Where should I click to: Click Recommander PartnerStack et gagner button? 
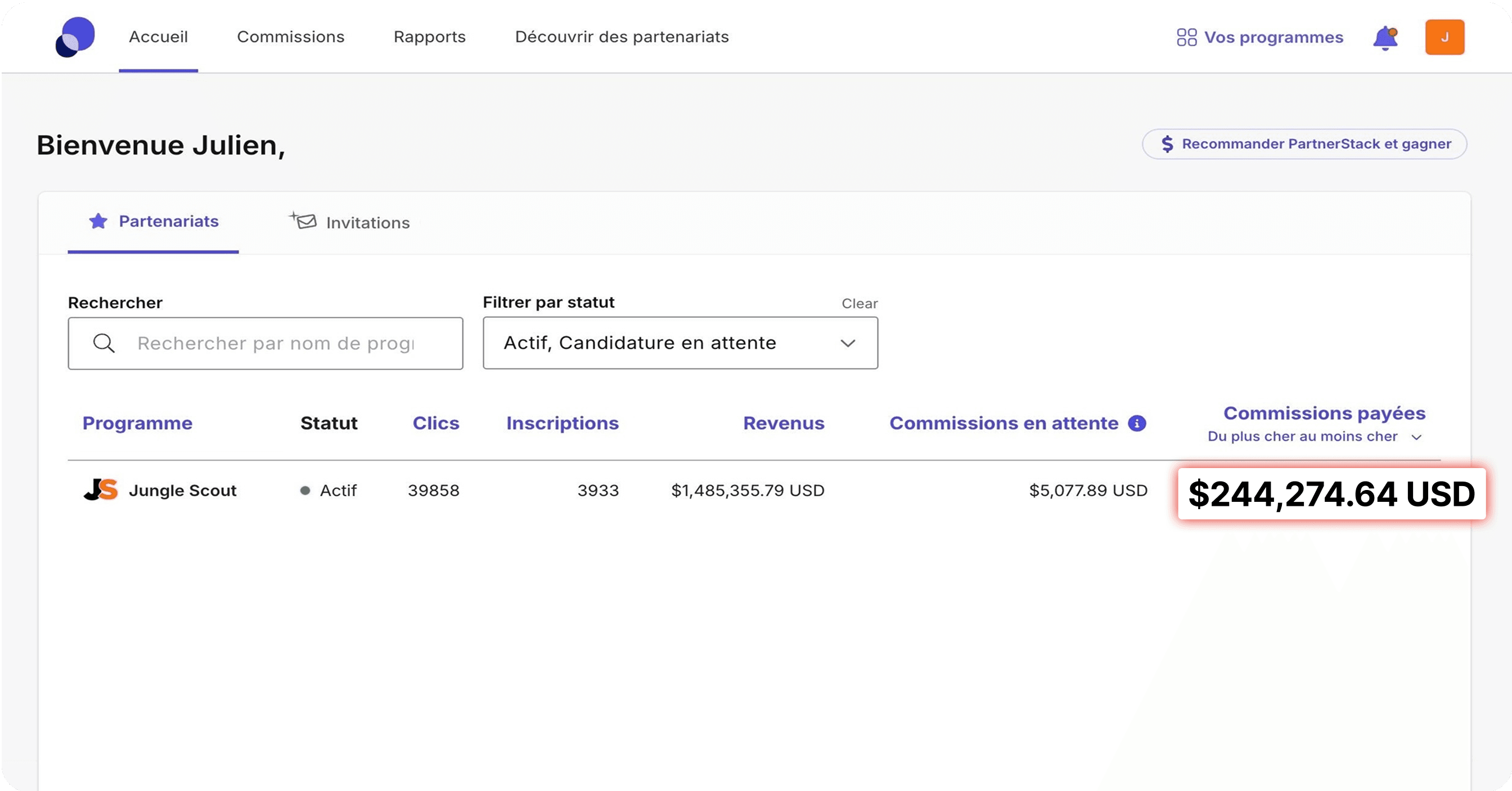1304,144
